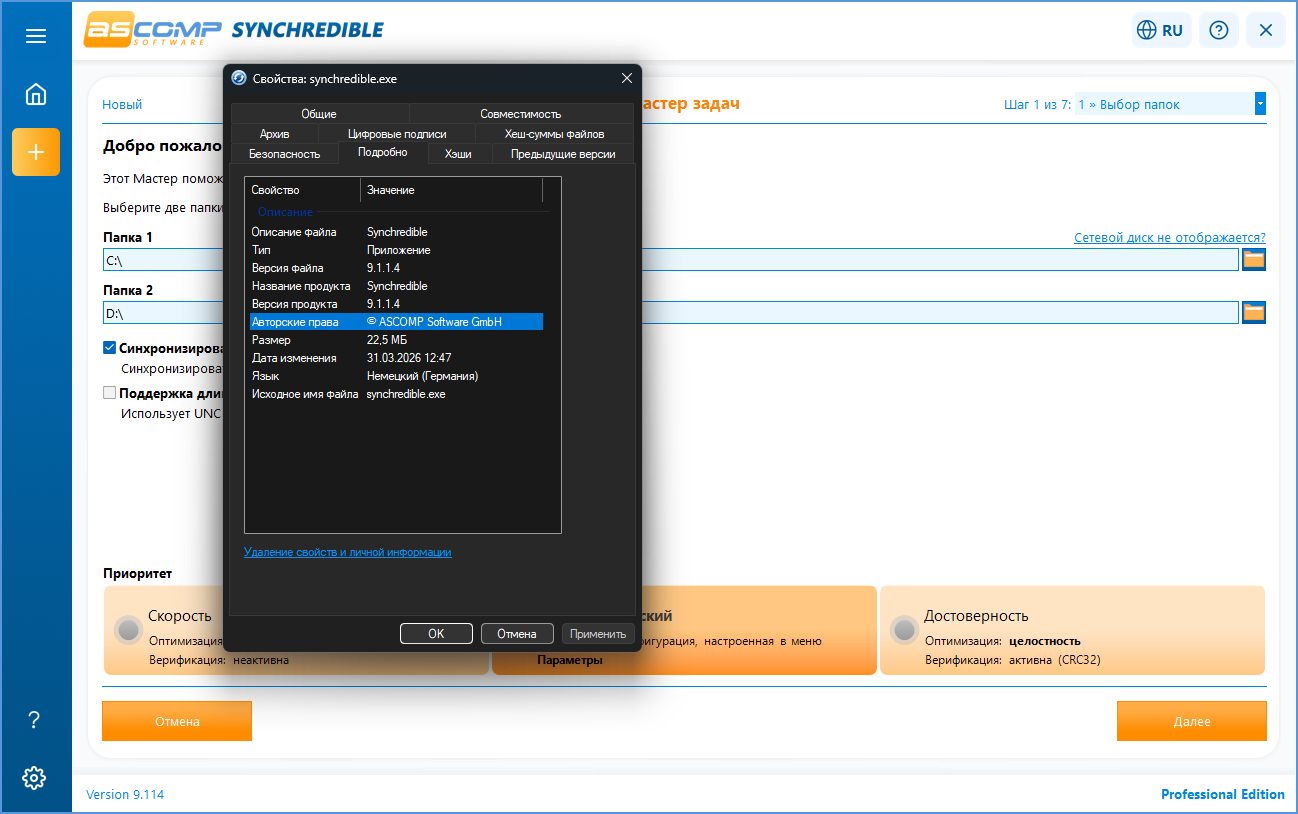This screenshot has width=1298, height=814.
Task: Click the Значение column header
Action: pyautogui.click(x=451, y=190)
